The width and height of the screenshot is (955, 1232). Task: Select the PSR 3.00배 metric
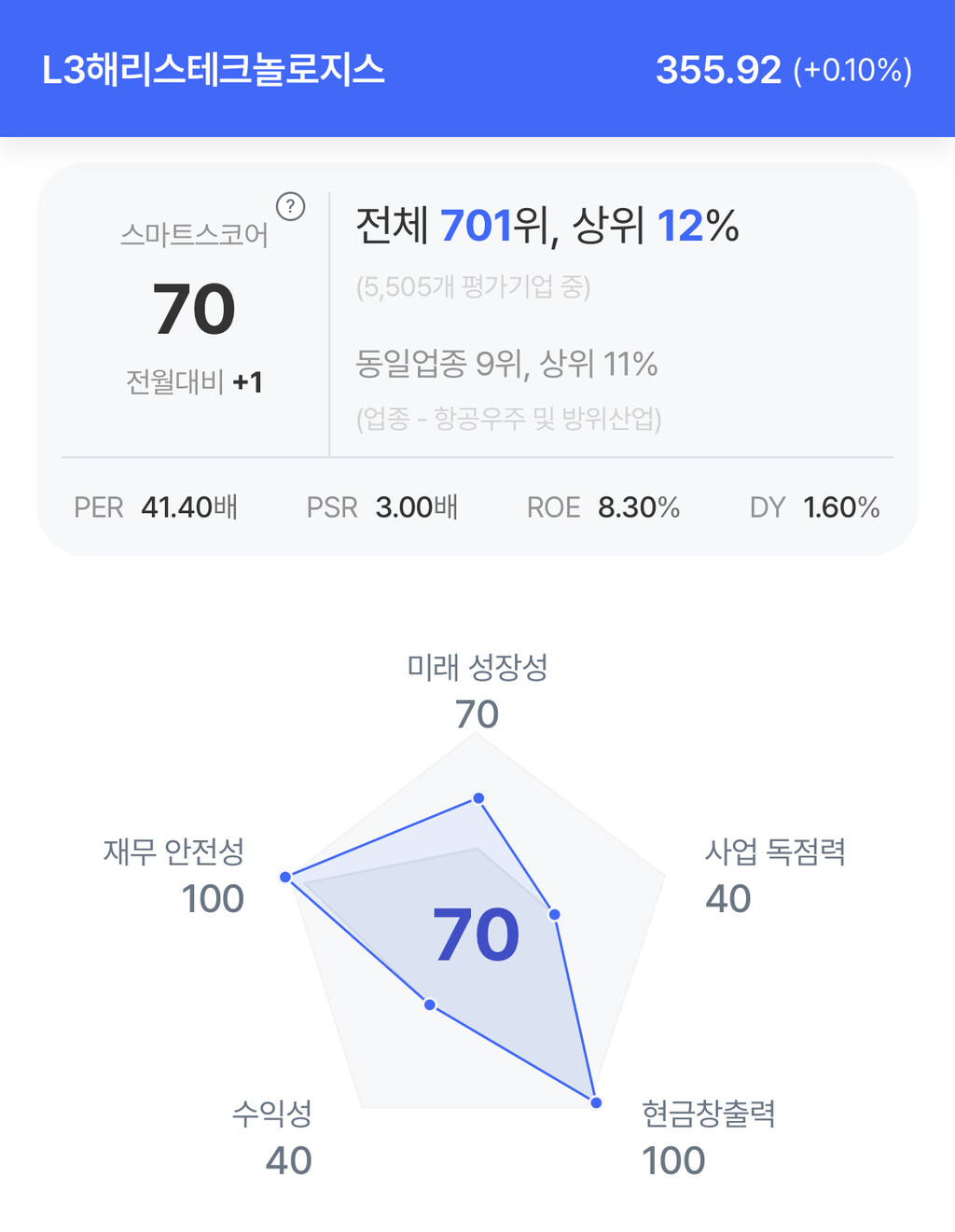click(x=382, y=507)
